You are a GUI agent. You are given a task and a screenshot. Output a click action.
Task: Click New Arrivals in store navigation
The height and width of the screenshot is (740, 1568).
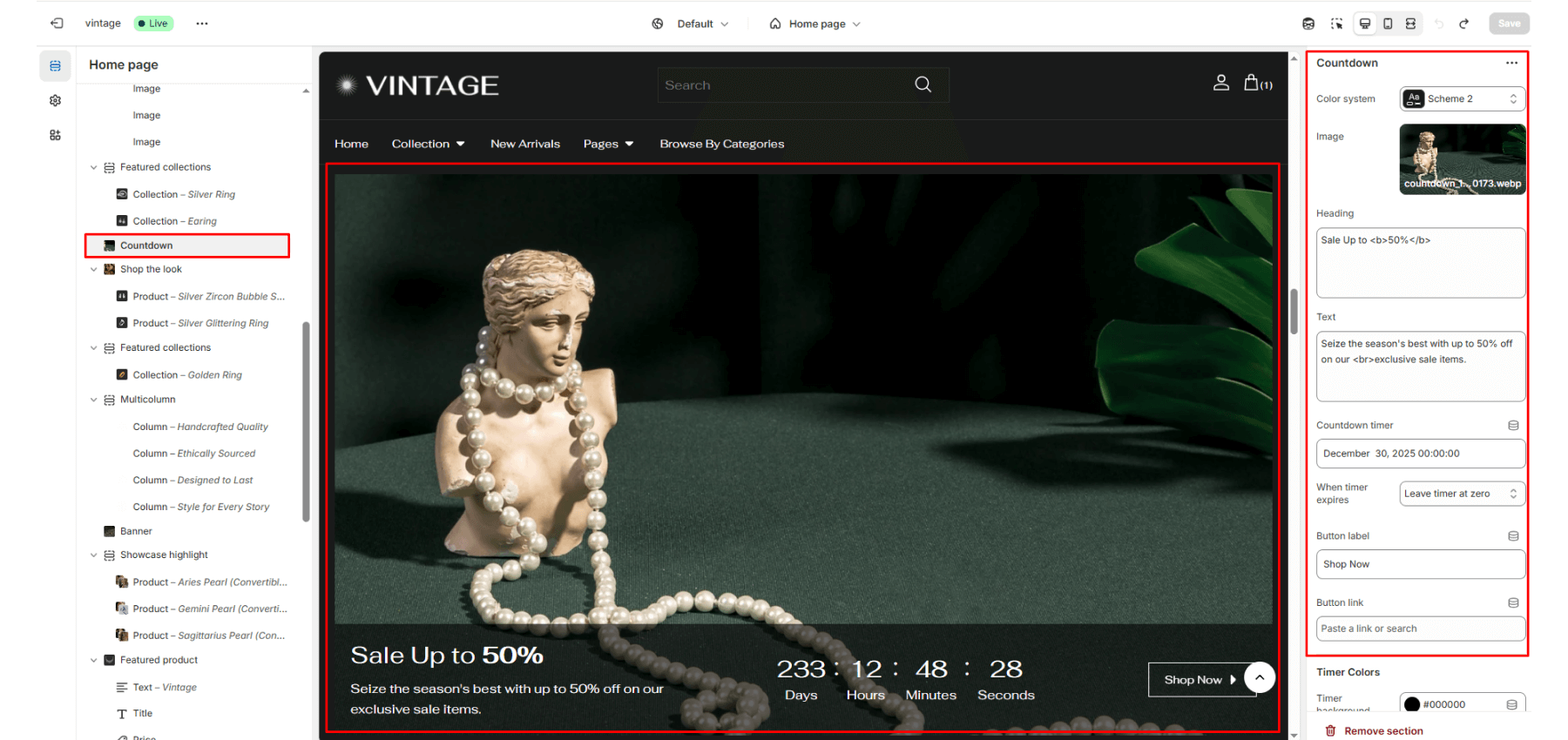[x=525, y=144]
